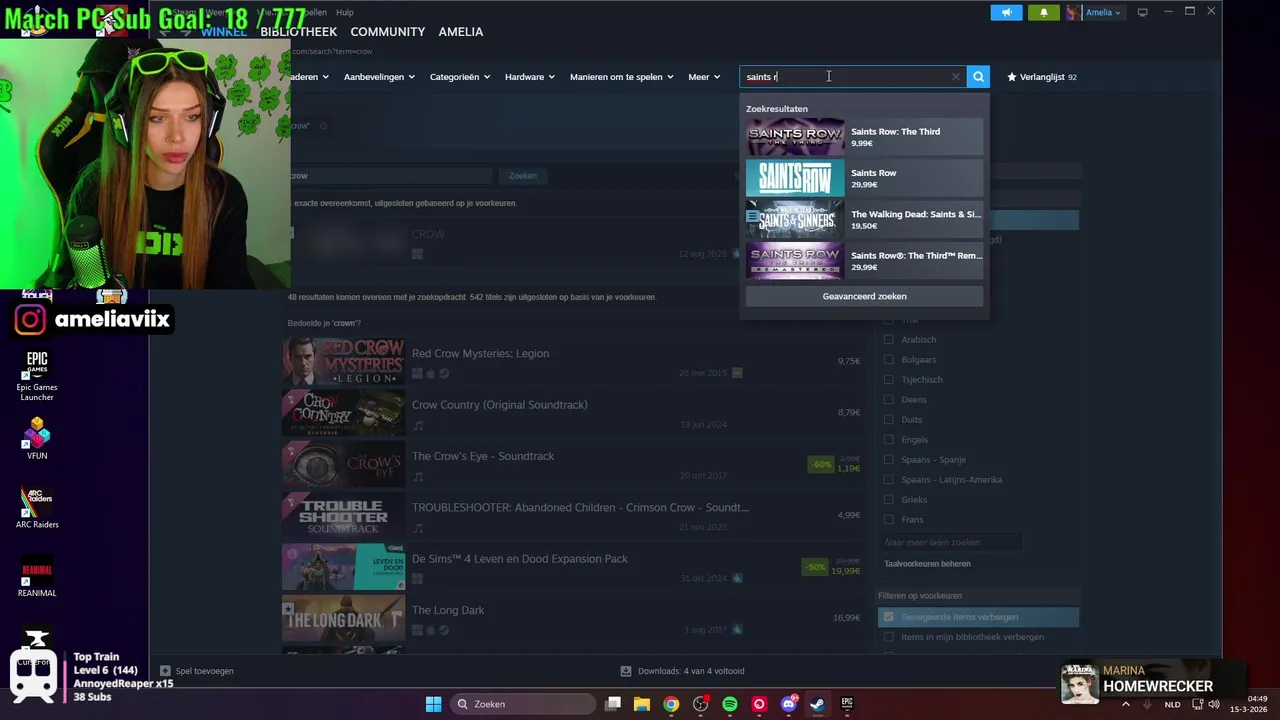Open Spotify from the taskbar
The width and height of the screenshot is (1280, 720).
(x=730, y=704)
